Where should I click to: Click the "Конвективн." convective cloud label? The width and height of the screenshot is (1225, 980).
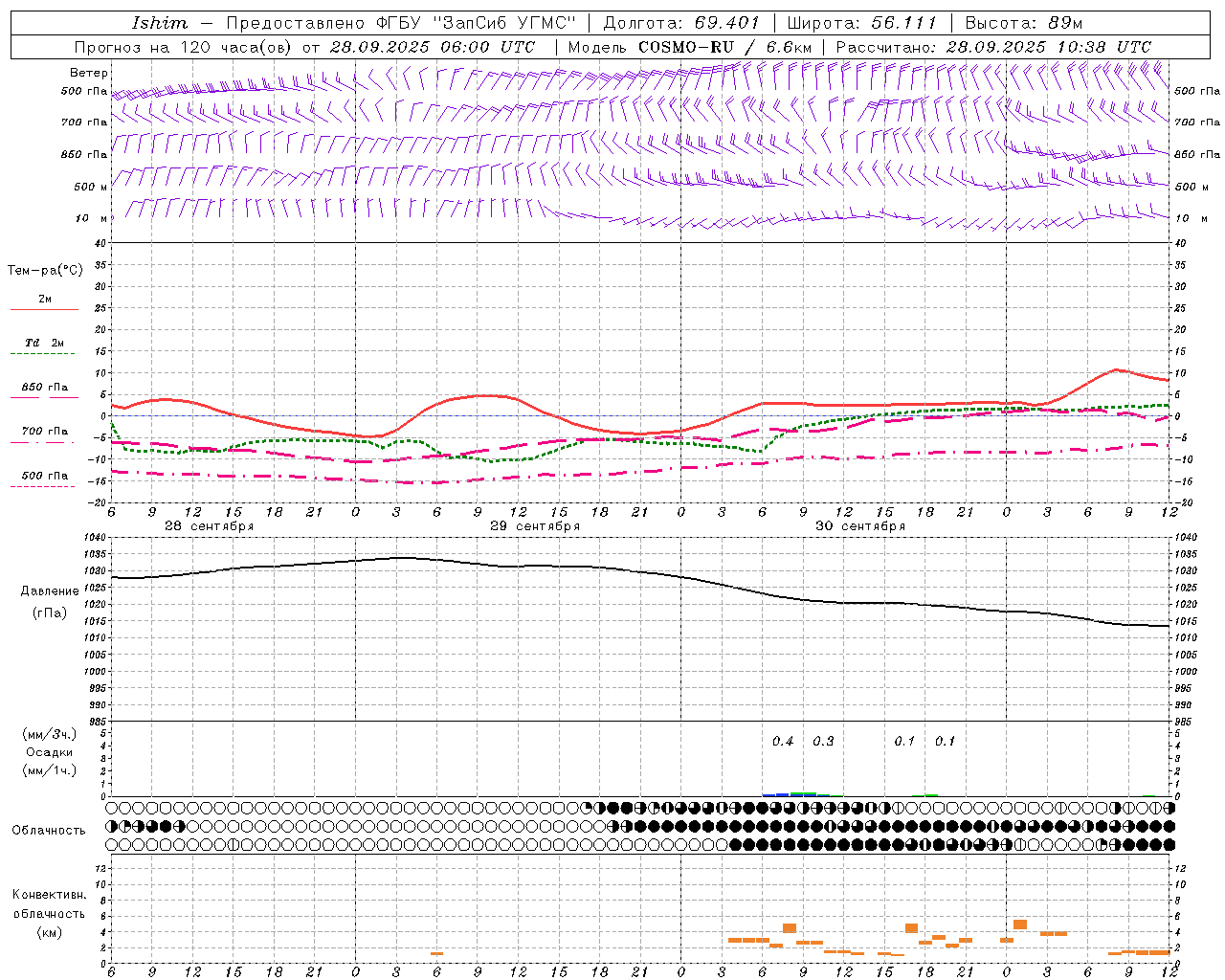[x=49, y=895]
